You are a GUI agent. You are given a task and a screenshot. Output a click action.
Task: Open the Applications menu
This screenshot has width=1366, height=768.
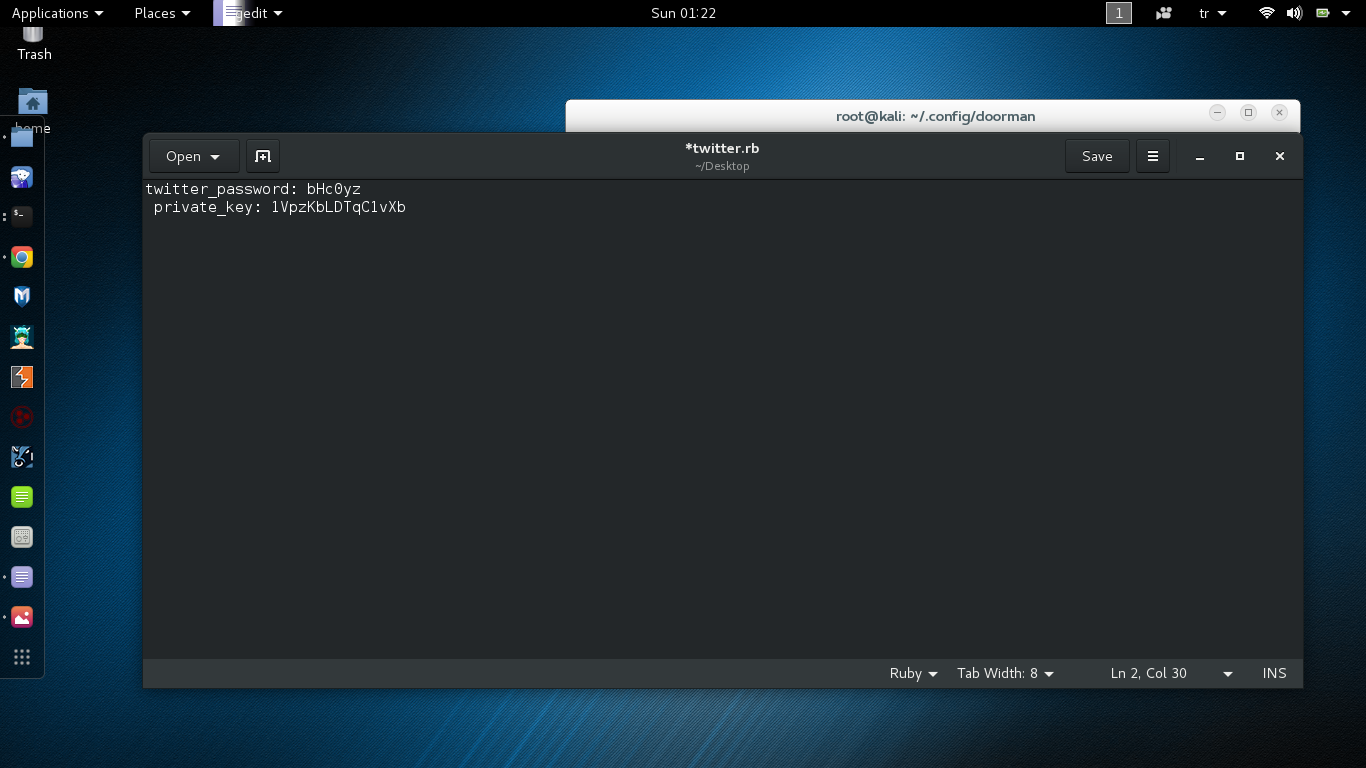coord(57,13)
